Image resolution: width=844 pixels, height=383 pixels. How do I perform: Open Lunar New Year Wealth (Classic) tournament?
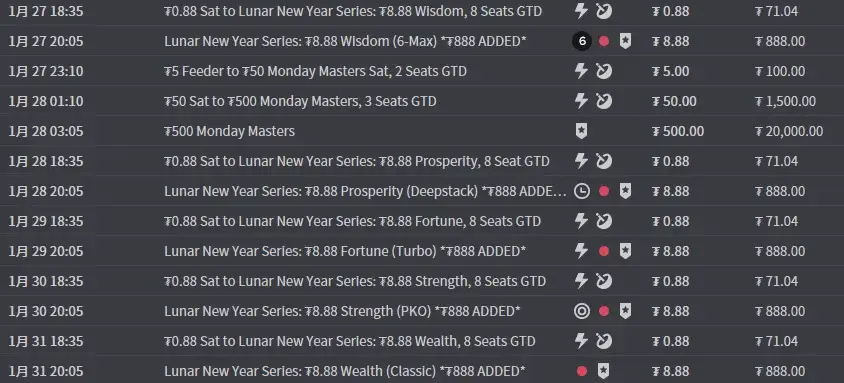344,371
